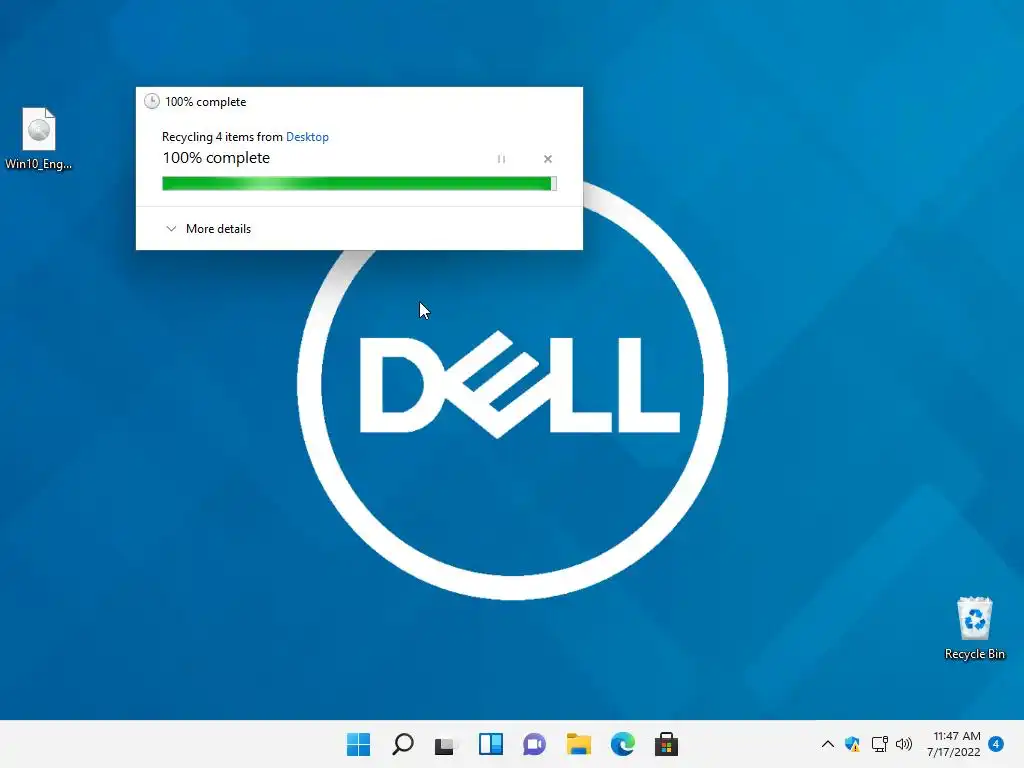Click the large "100% complete" status text
This screenshot has height=768, width=1024.
pyautogui.click(x=216, y=158)
